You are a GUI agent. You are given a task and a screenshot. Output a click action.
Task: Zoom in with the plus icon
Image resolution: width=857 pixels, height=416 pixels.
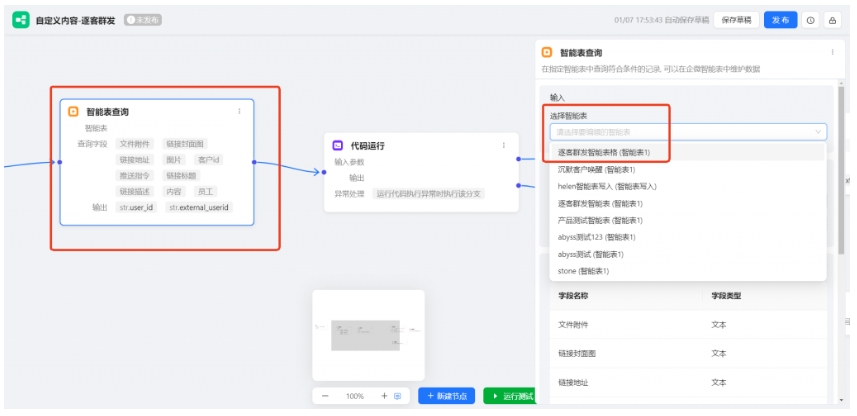(384, 396)
